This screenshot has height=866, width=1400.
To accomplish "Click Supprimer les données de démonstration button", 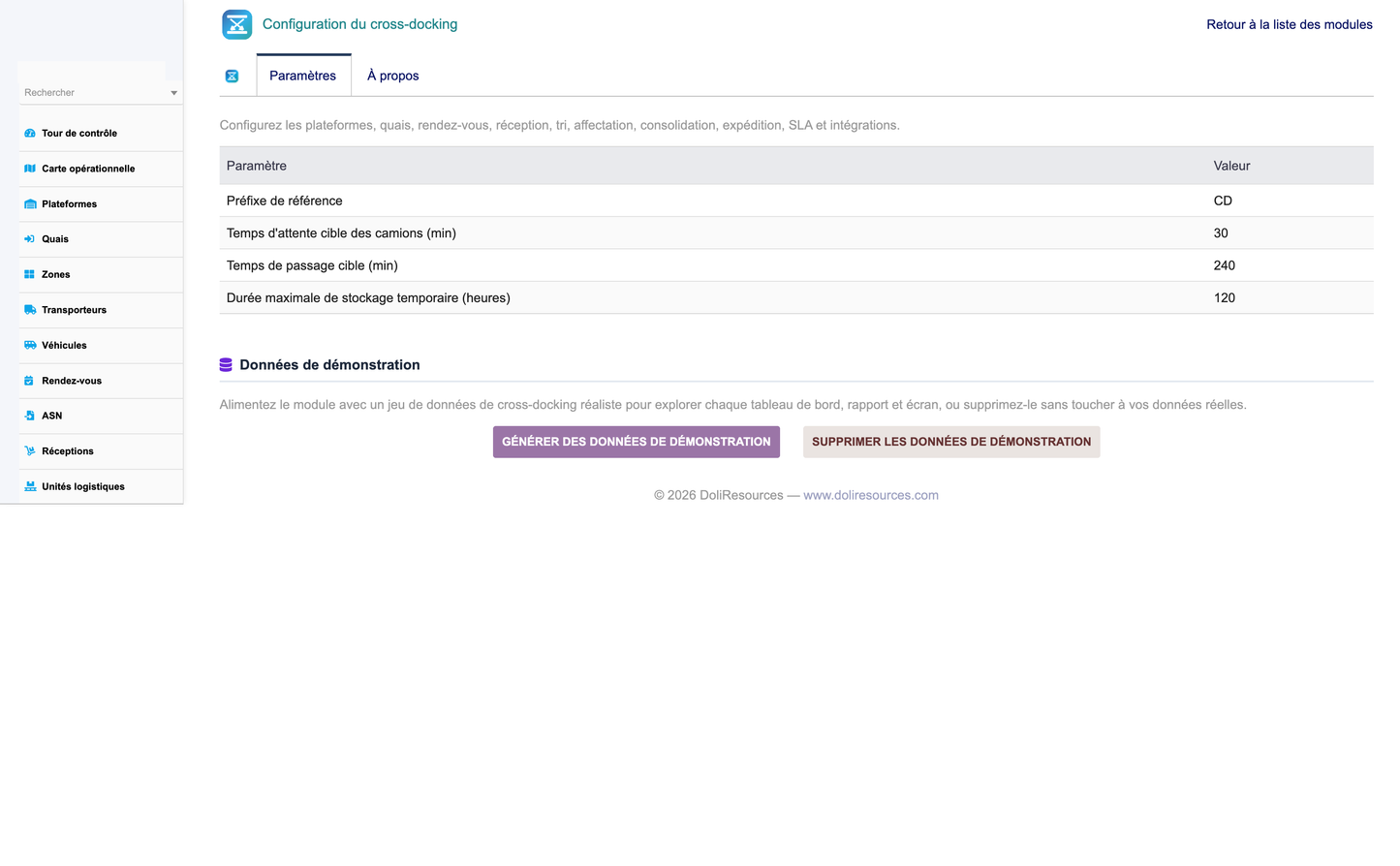I will pos(951,442).
